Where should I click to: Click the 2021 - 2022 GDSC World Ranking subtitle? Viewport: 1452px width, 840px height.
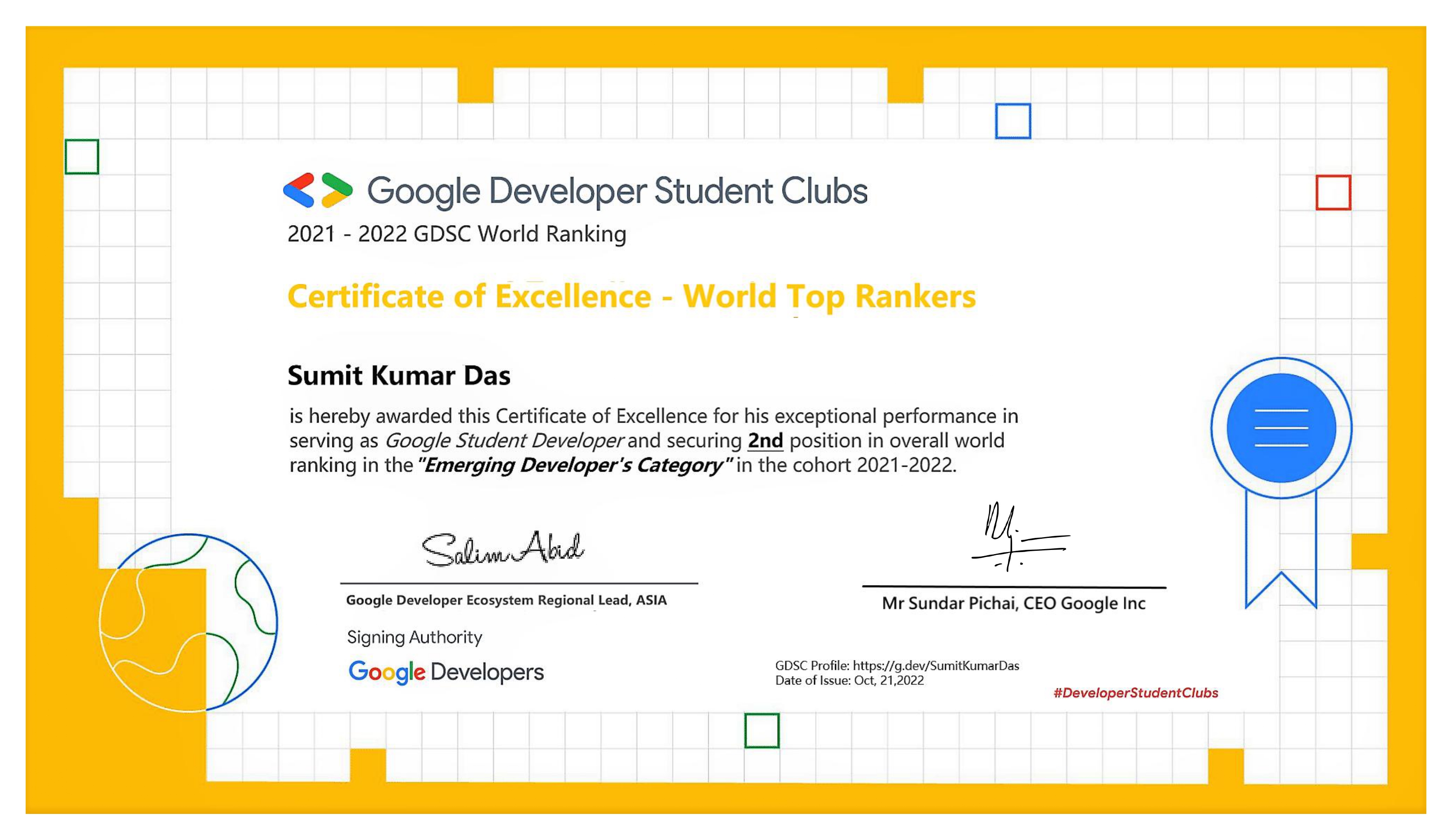[456, 234]
